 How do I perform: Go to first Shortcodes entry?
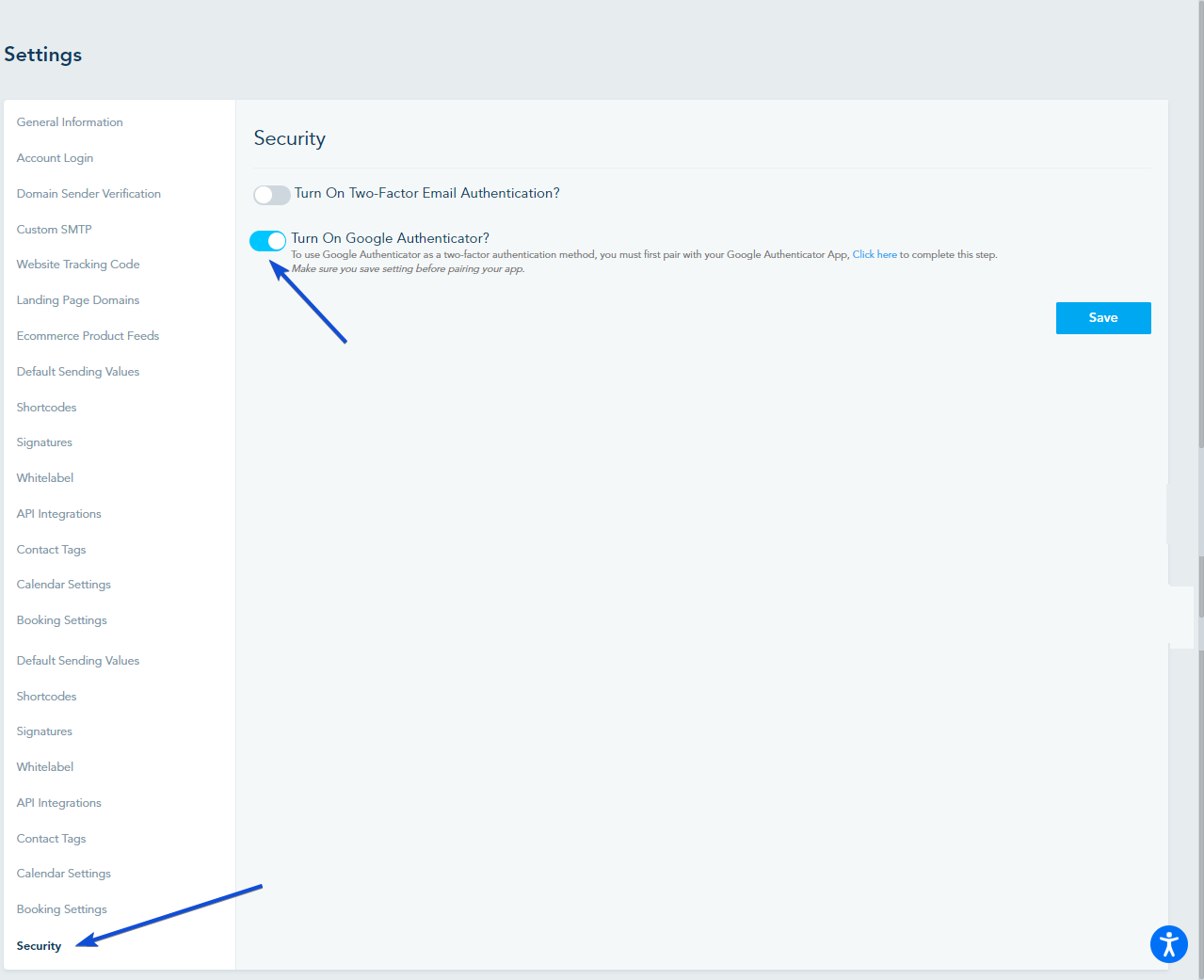pos(46,408)
